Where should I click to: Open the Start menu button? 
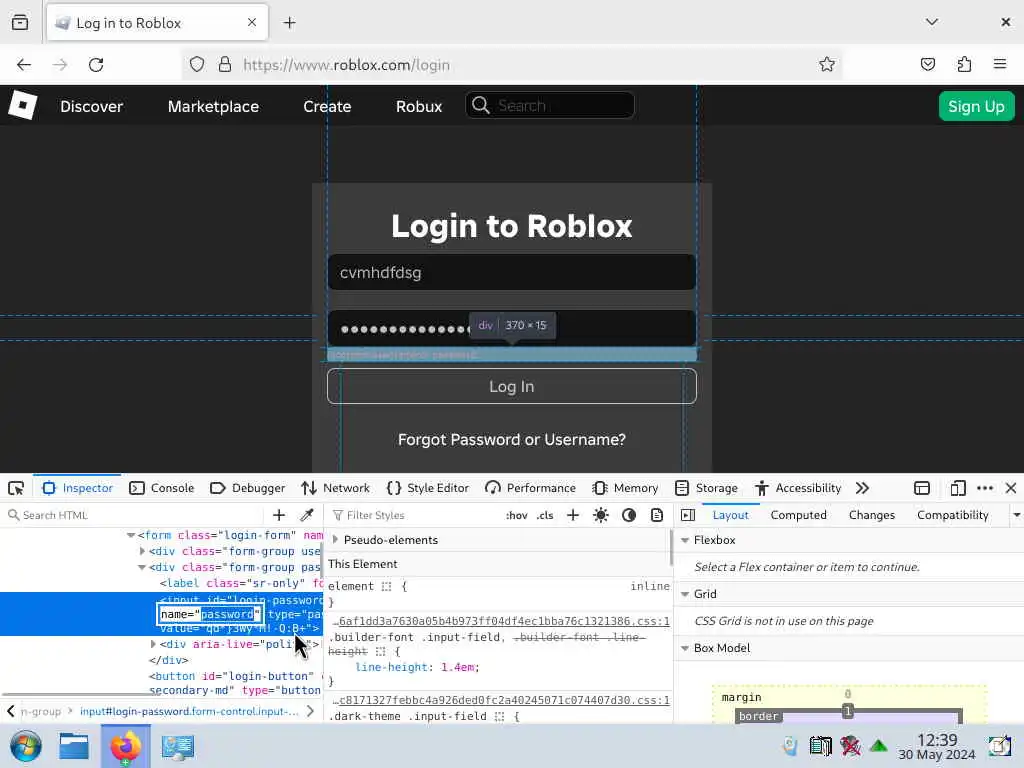25,746
